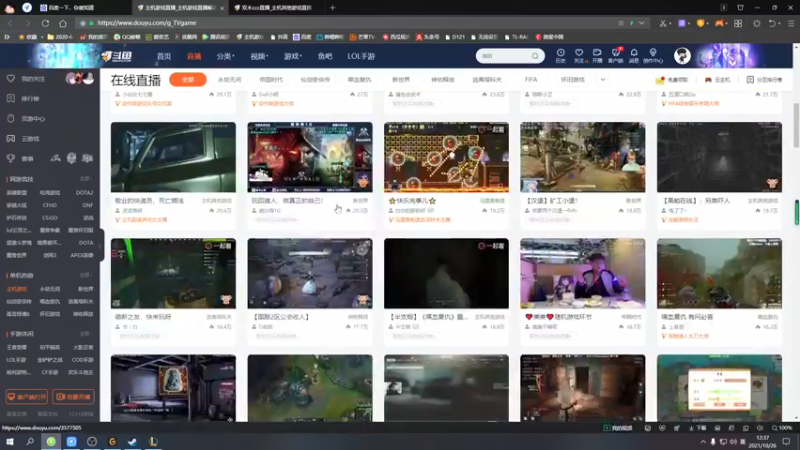
Task: Open the 关注 heart icon in header
Action: click(x=579, y=55)
